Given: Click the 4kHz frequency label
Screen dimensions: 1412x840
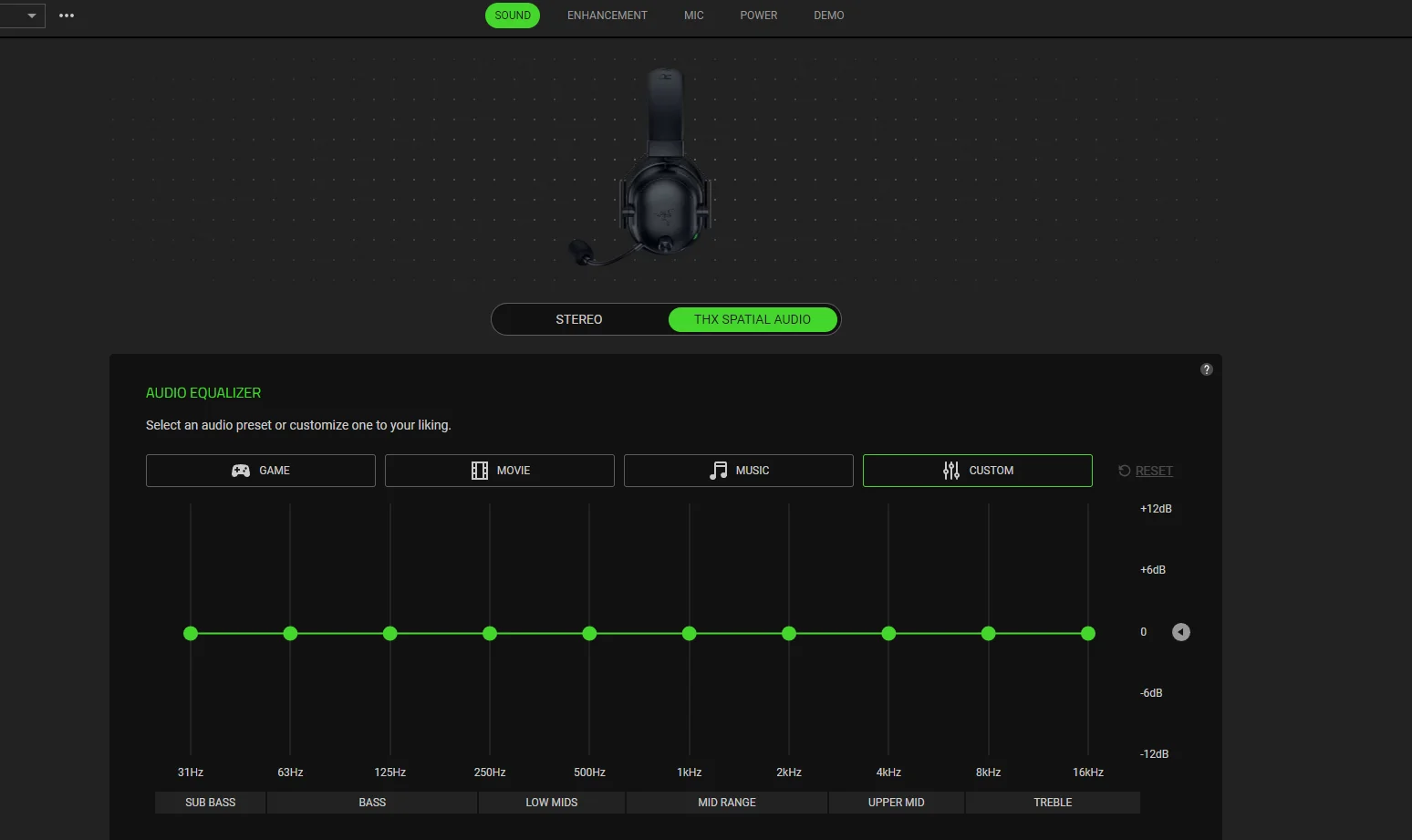Looking at the screenshot, I should click(x=888, y=773).
